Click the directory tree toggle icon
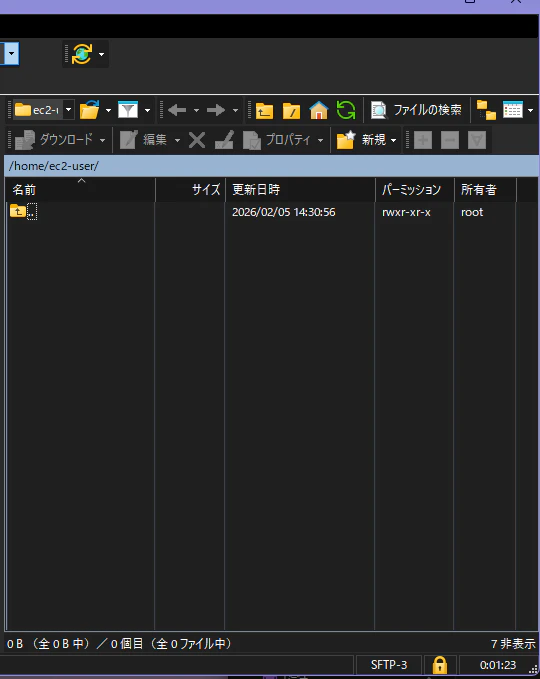Image resolution: width=540 pixels, height=679 pixels. [x=486, y=110]
